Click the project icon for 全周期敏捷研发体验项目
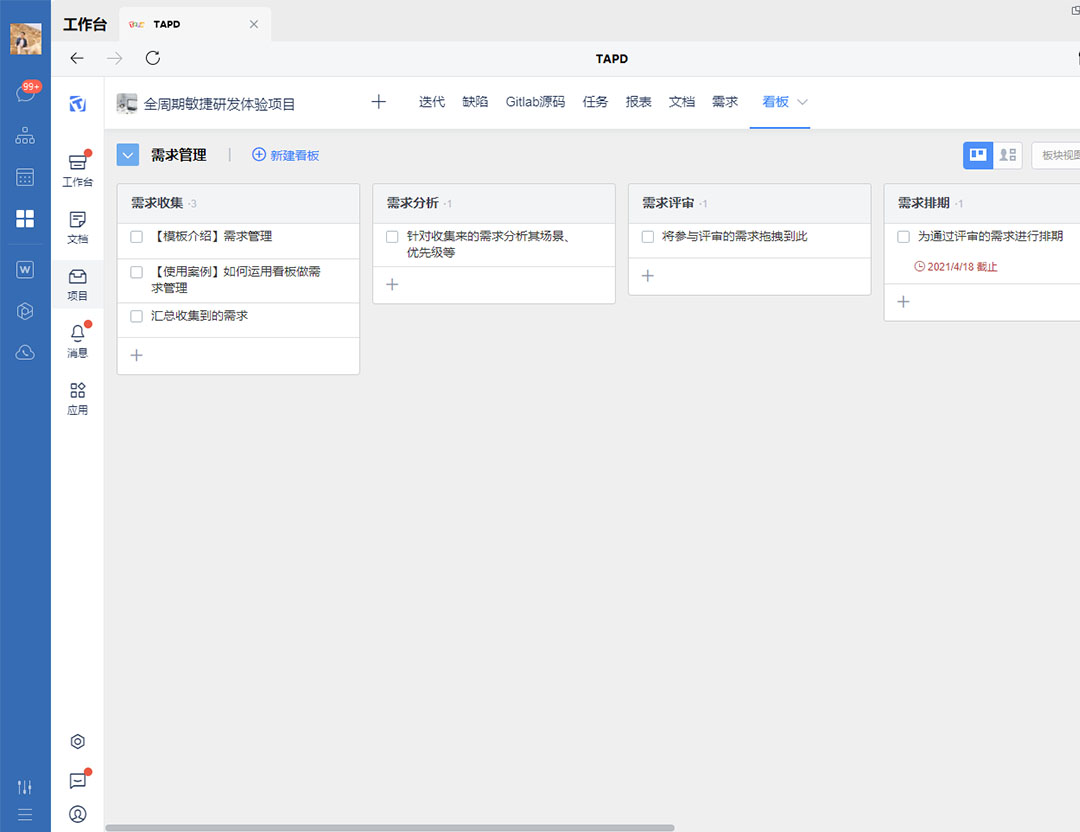 (x=127, y=103)
